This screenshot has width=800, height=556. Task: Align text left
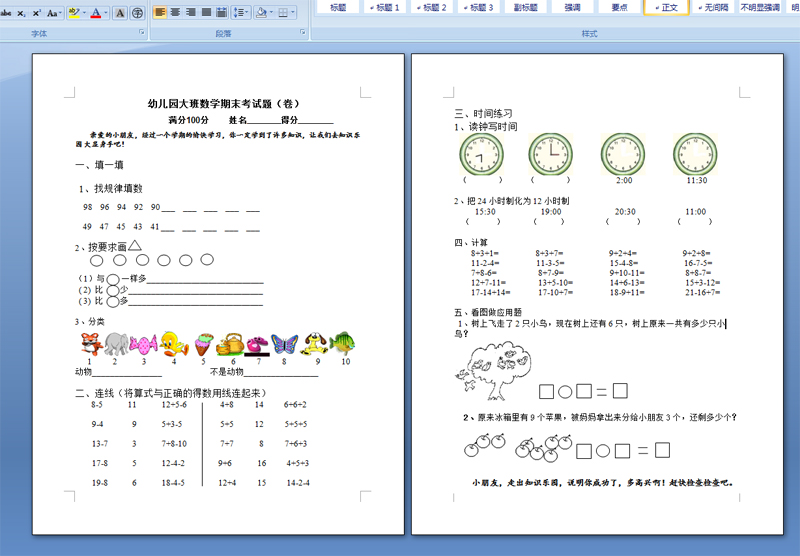160,12
